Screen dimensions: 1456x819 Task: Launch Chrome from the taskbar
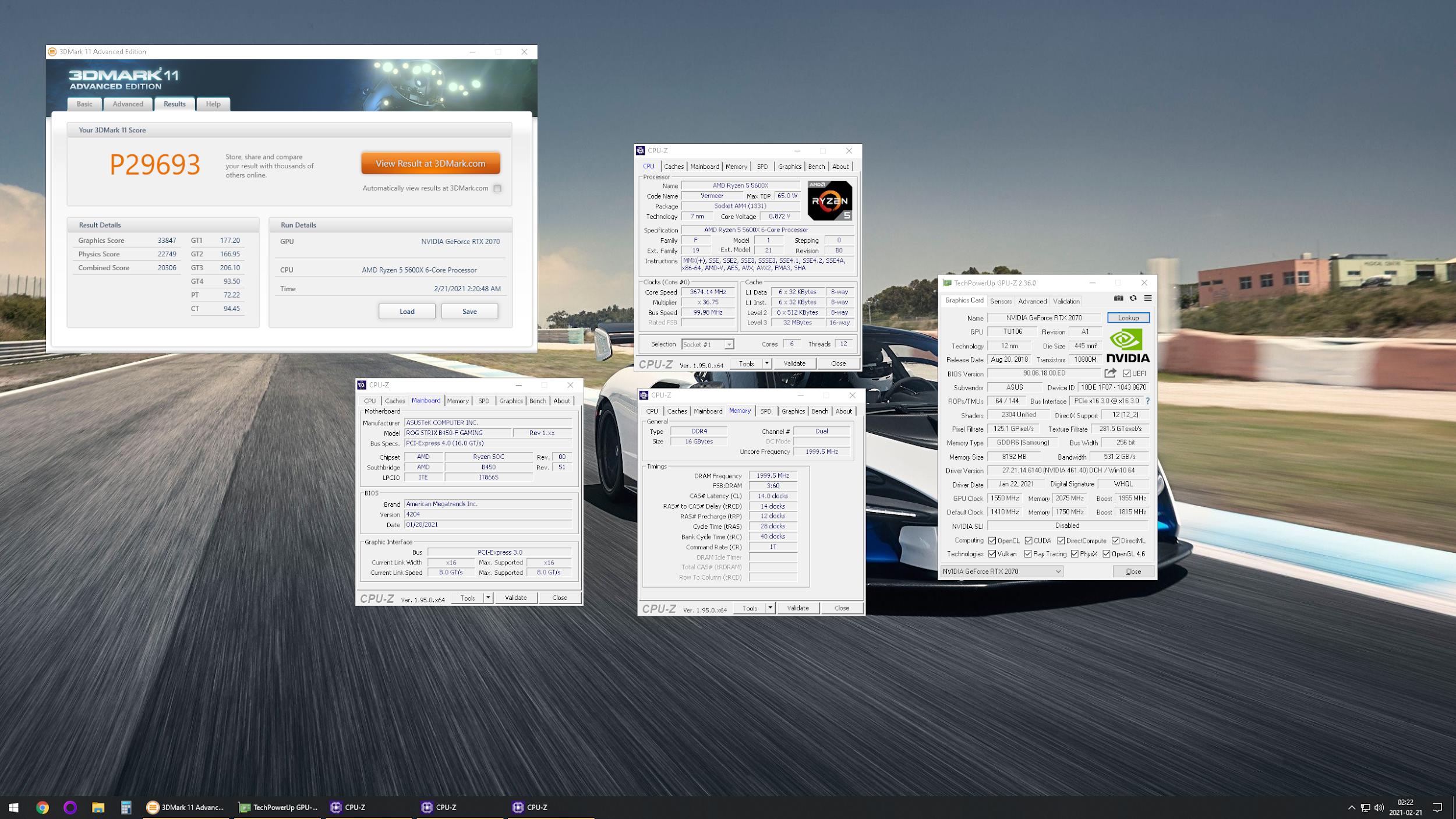tap(42, 807)
